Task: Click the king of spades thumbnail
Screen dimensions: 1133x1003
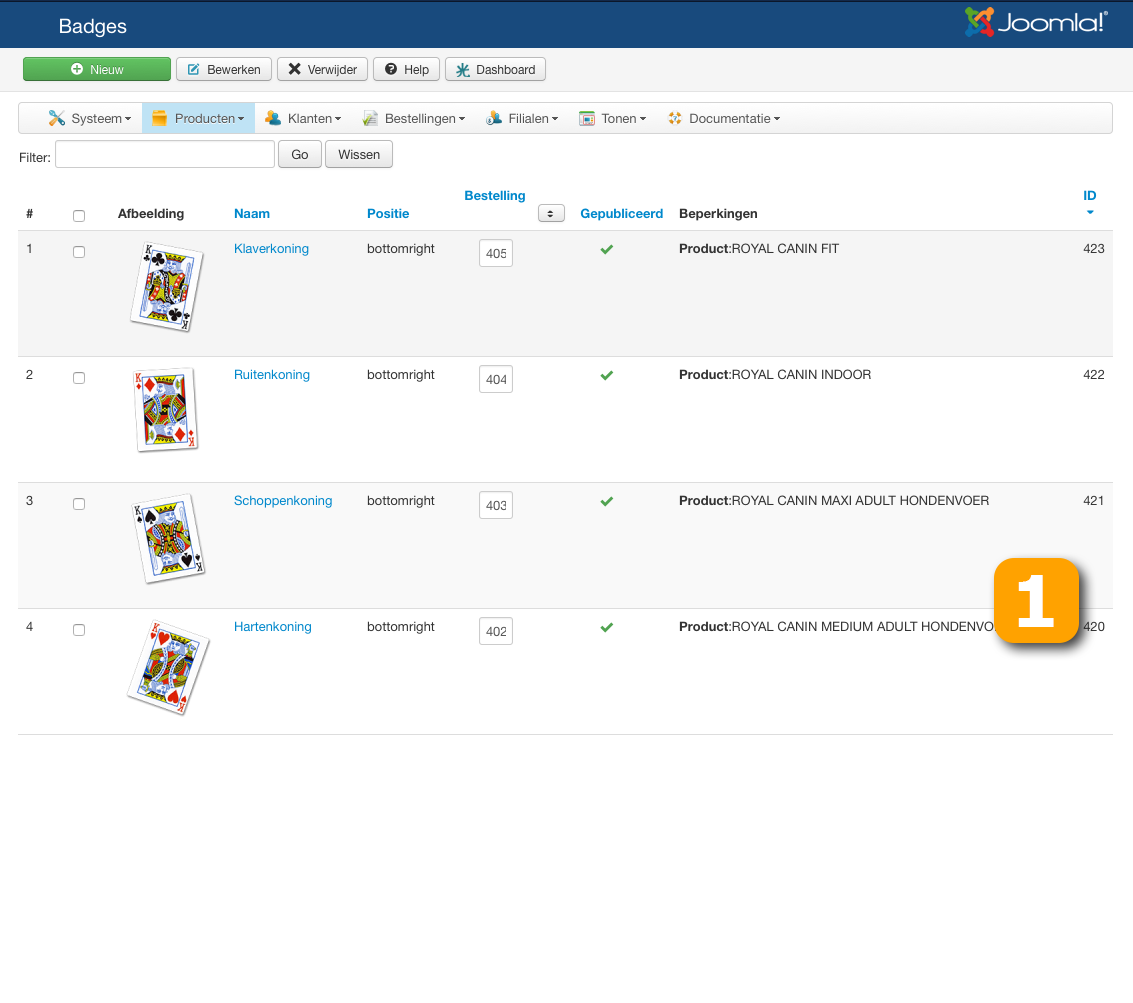Action: [x=168, y=538]
